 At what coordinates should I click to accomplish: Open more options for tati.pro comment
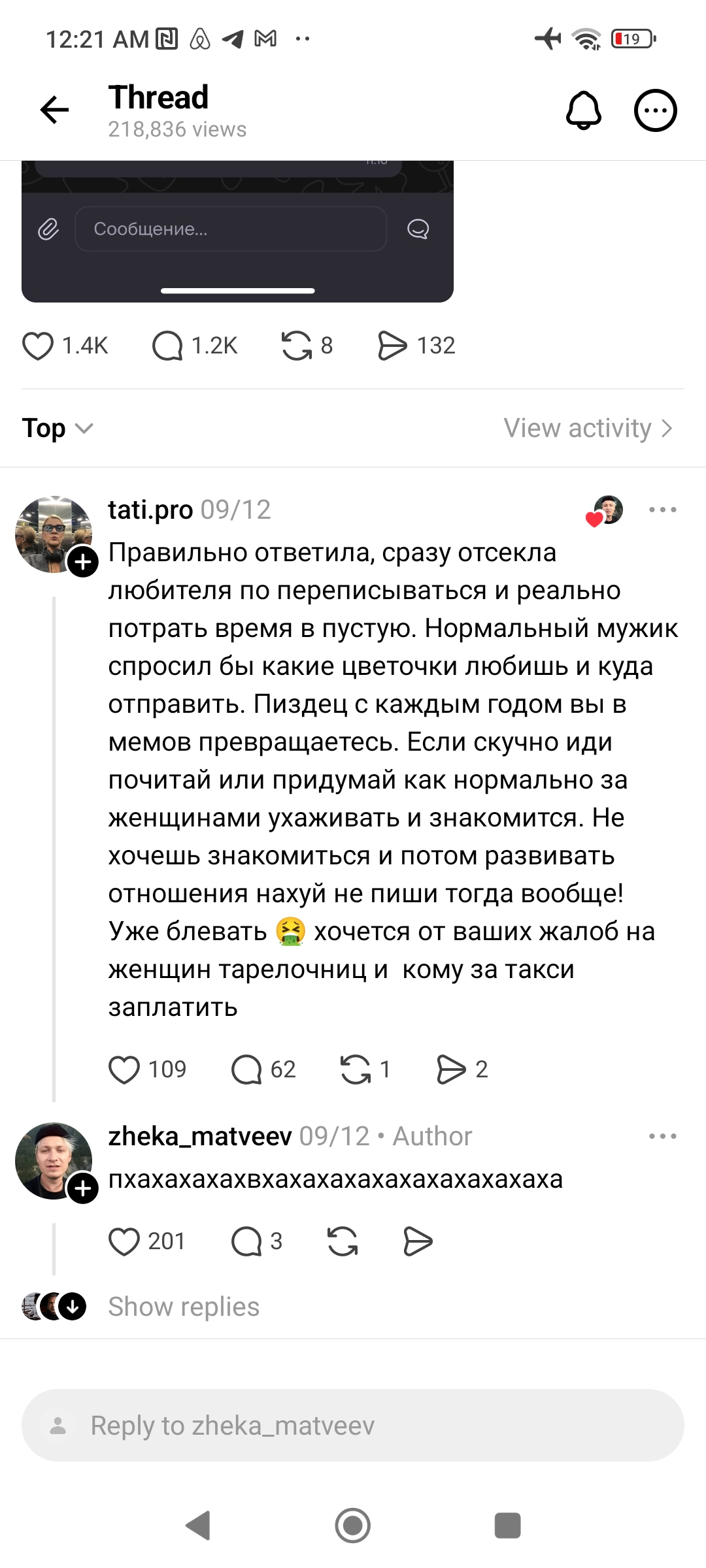pos(662,510)
